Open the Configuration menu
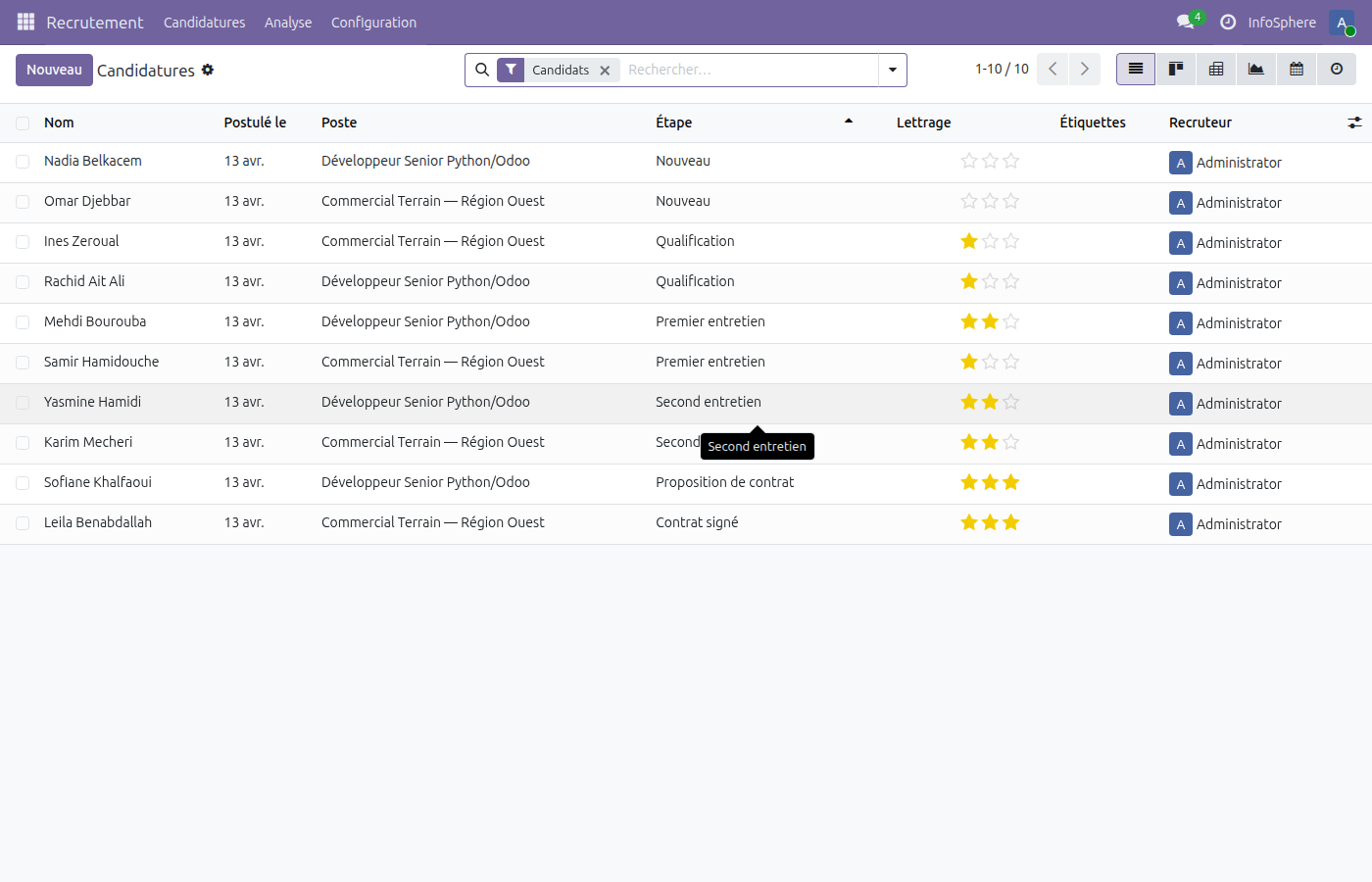 click(373, 22)
